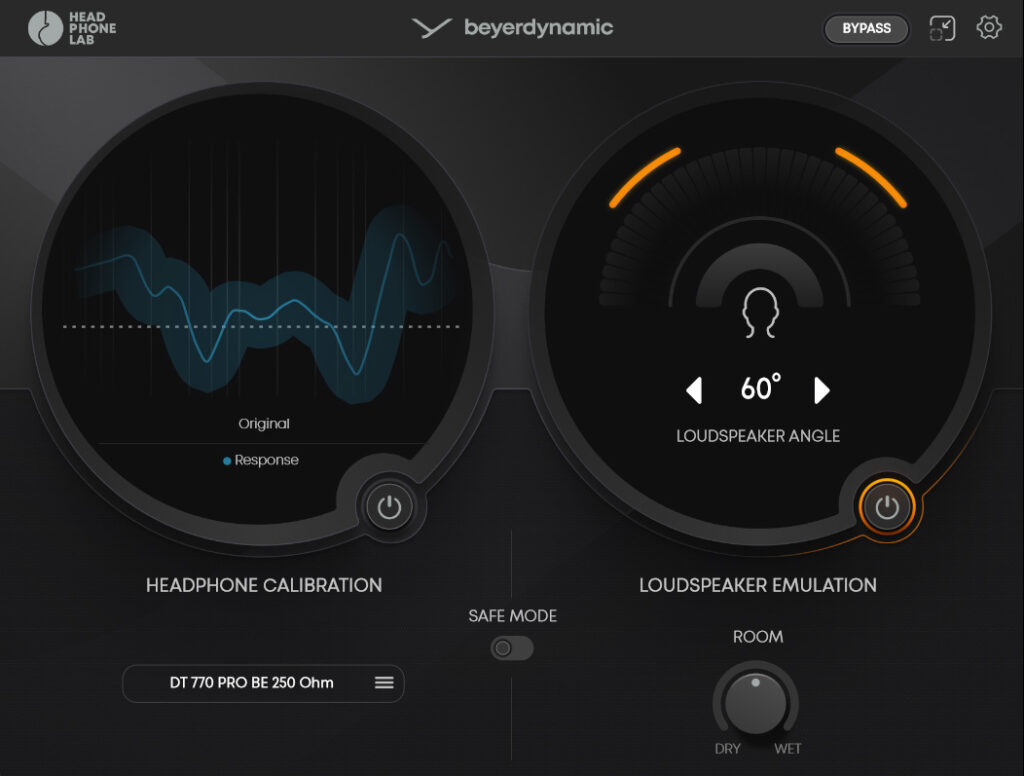The image size is (1024, 776).
Task: Click the head listener icon
Action: (759, 313)
